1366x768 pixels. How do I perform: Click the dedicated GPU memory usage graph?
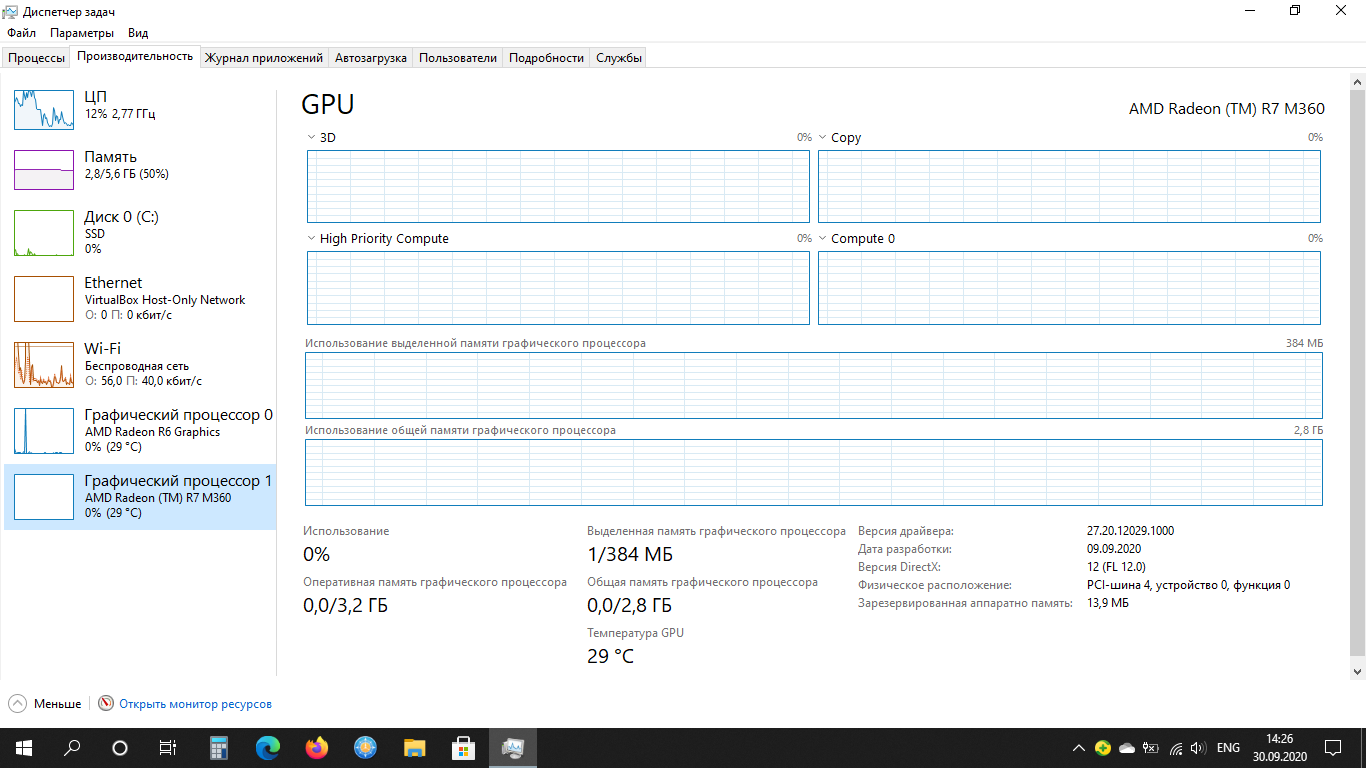(x=813, y=385)
